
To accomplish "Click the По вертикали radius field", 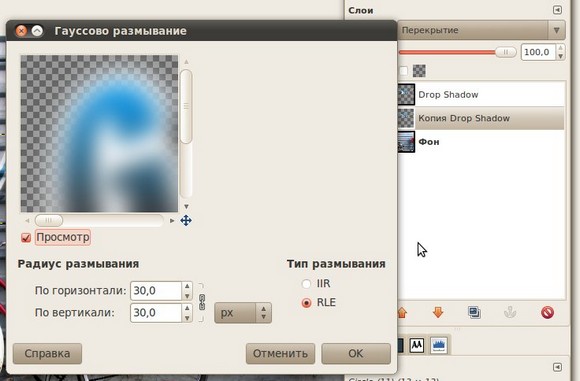I will [x=156, y=313].
